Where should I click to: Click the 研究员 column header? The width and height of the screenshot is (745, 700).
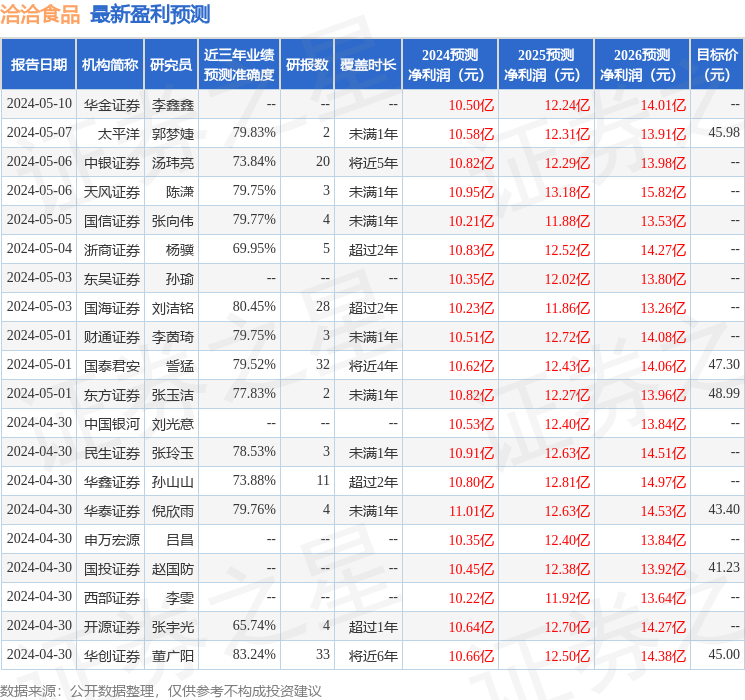point(171,64)
